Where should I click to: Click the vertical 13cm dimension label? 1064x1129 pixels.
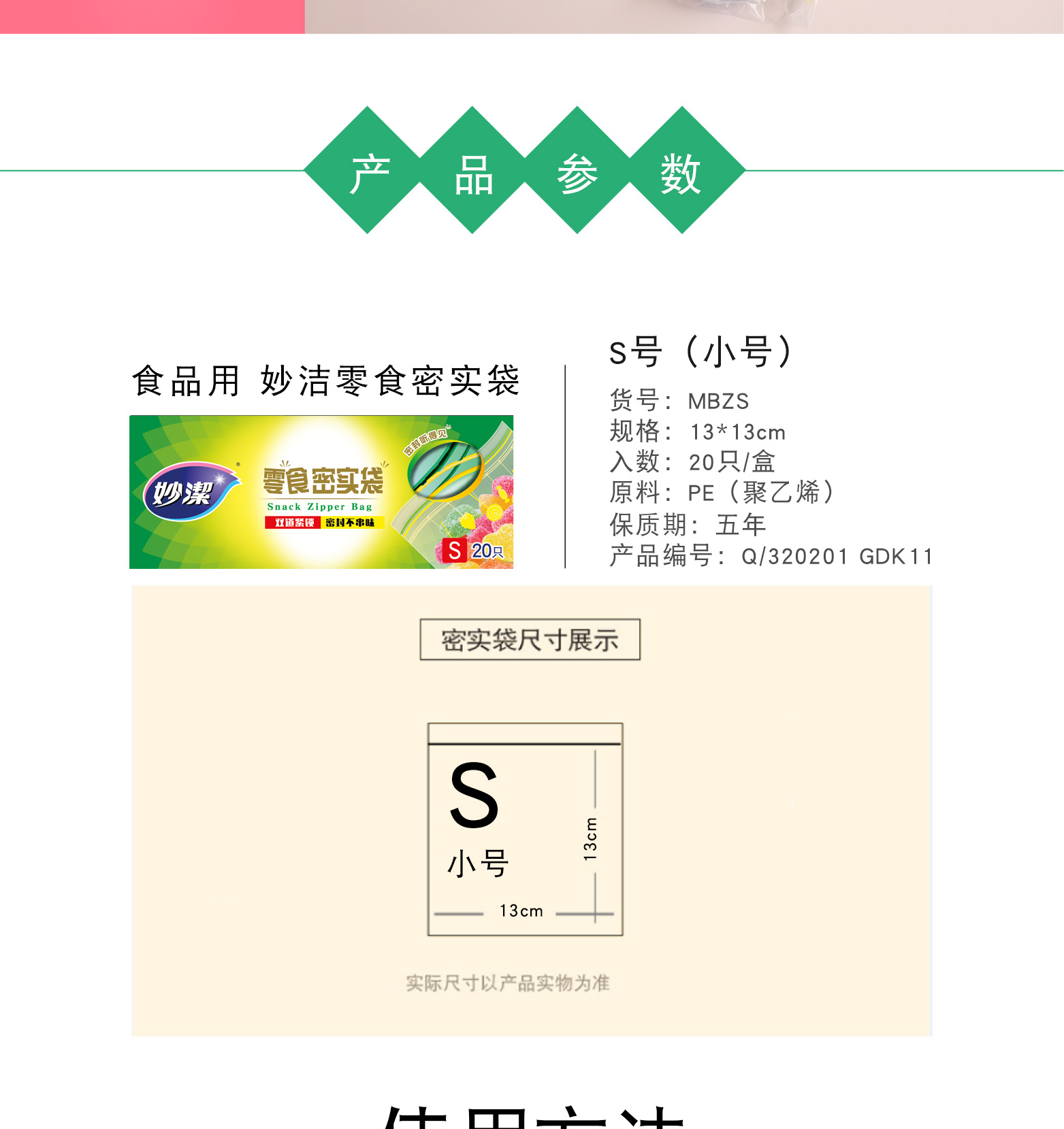click(590, 839)
